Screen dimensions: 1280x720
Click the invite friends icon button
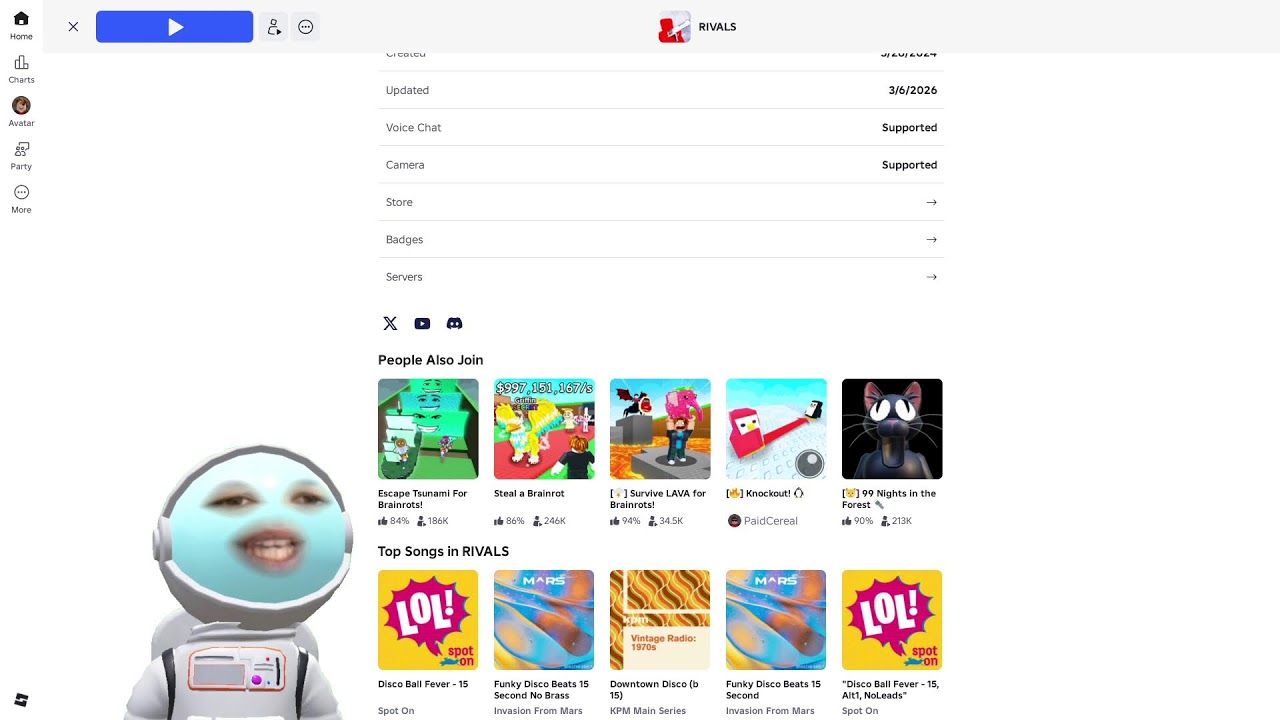[273, 27]
